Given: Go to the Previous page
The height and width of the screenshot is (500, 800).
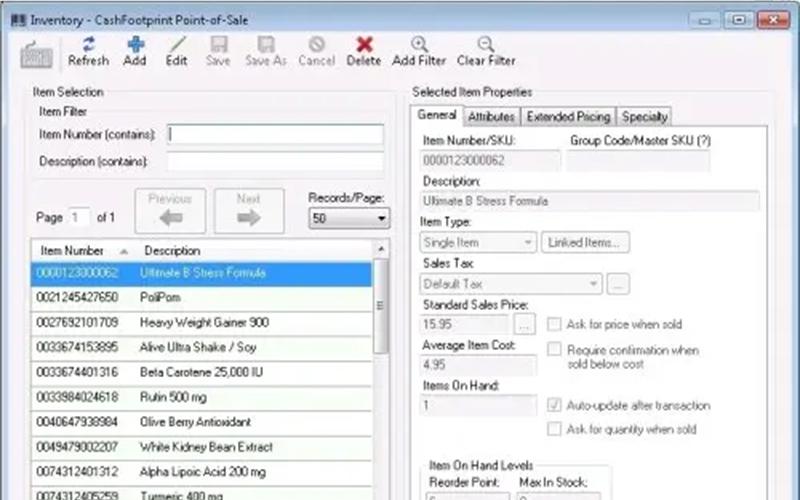Looking at the screenshot, I should tap(170, 211).
